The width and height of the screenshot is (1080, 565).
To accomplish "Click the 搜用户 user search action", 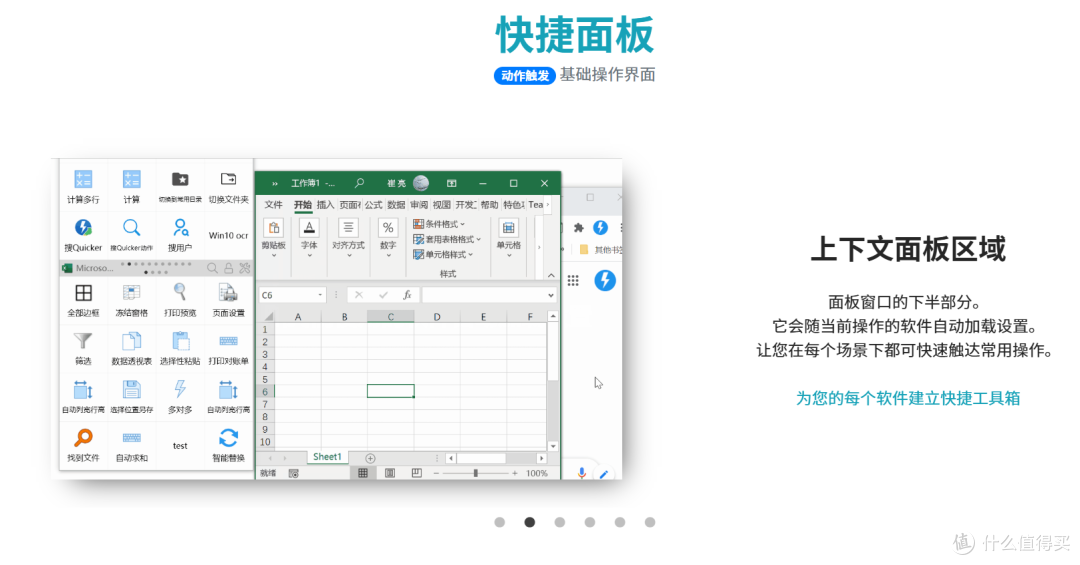I will pos(180,235).
